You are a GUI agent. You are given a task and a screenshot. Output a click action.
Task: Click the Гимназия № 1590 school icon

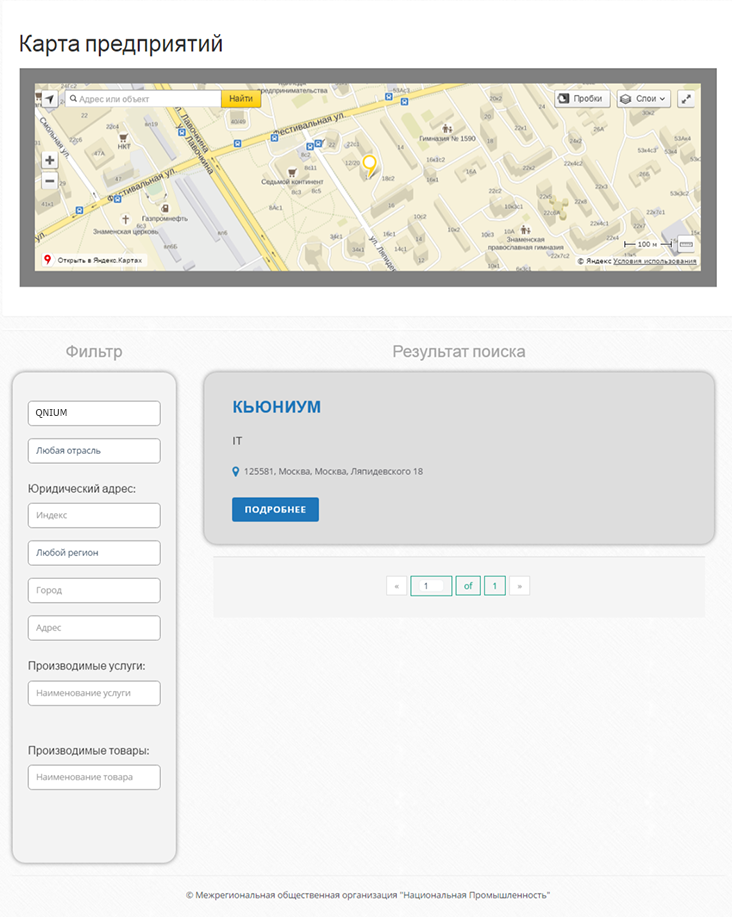tap(447, 128)
